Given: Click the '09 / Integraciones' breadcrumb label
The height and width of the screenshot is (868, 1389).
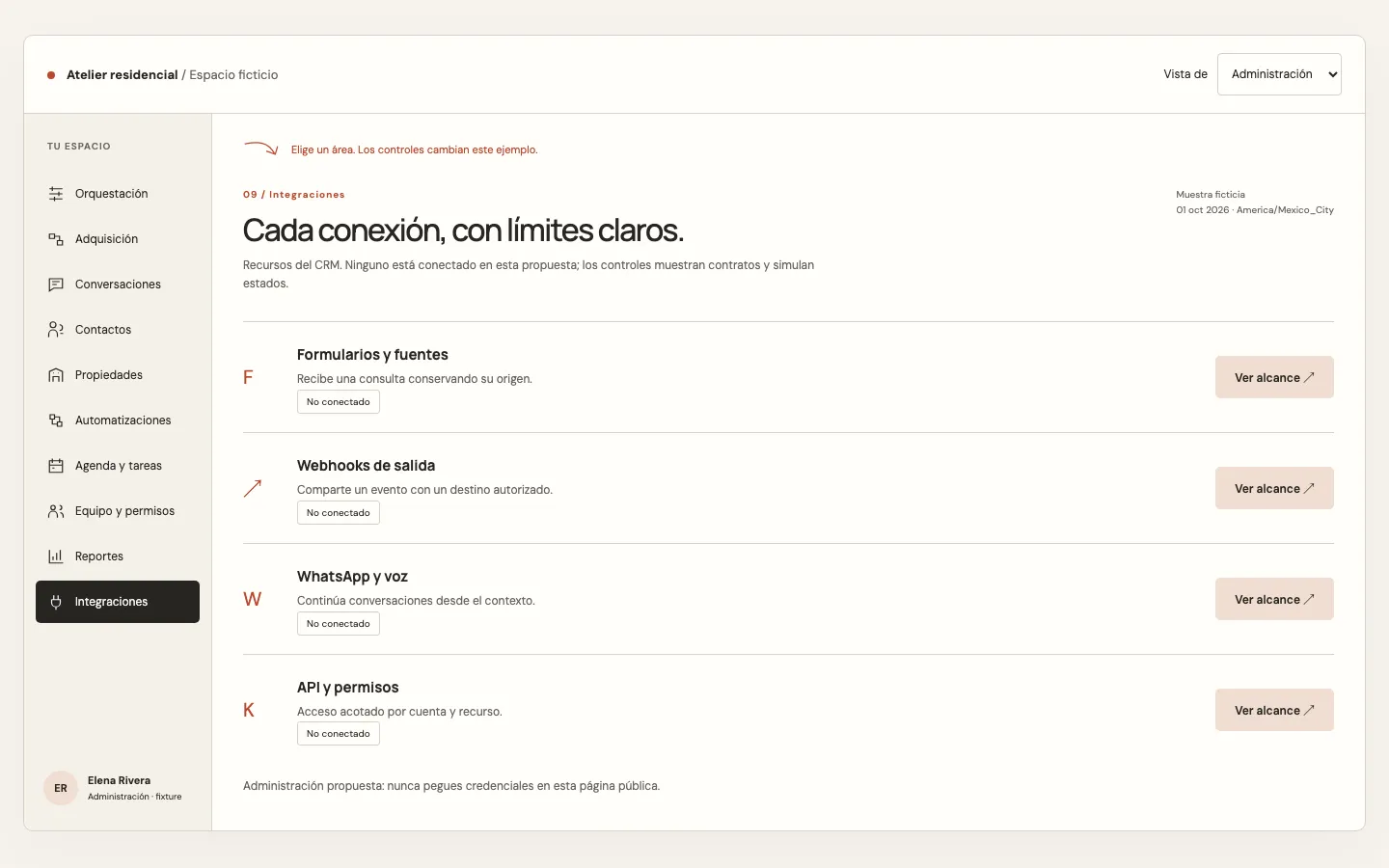Looking at the screenshot, I should pyautogui.click(x=294, y=195).
